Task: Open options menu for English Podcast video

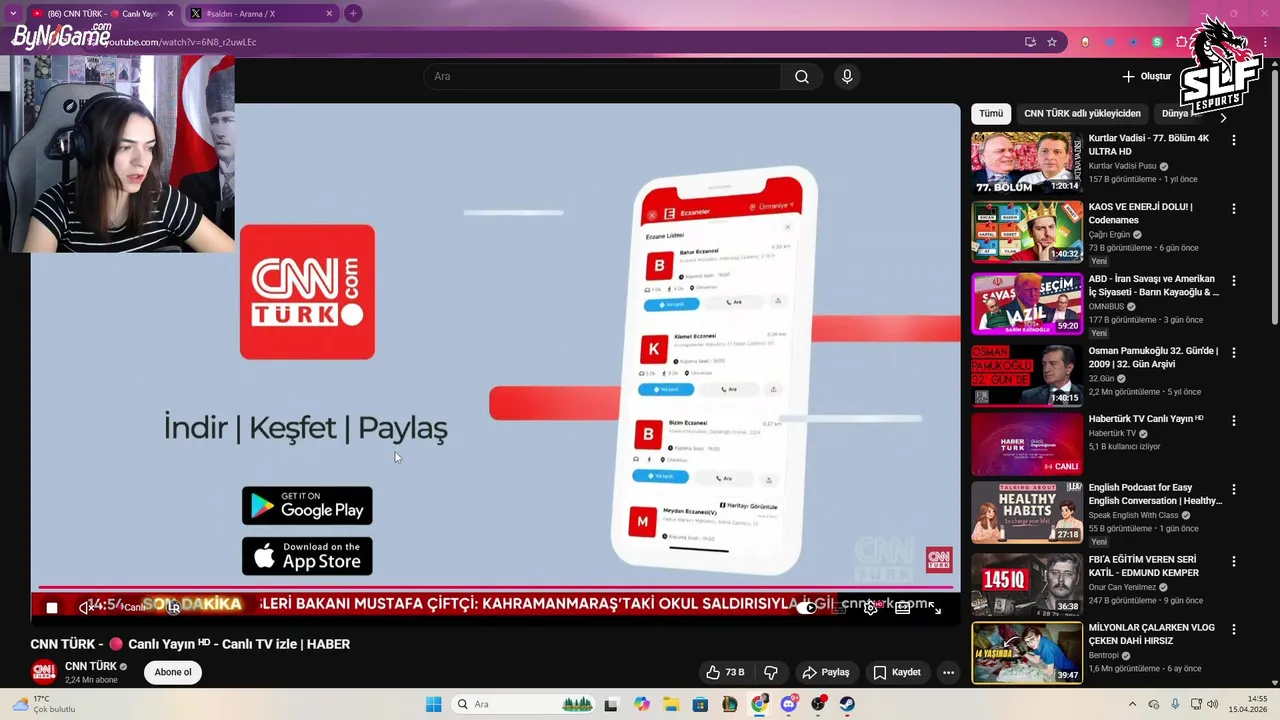Action: pos(1233,490)
